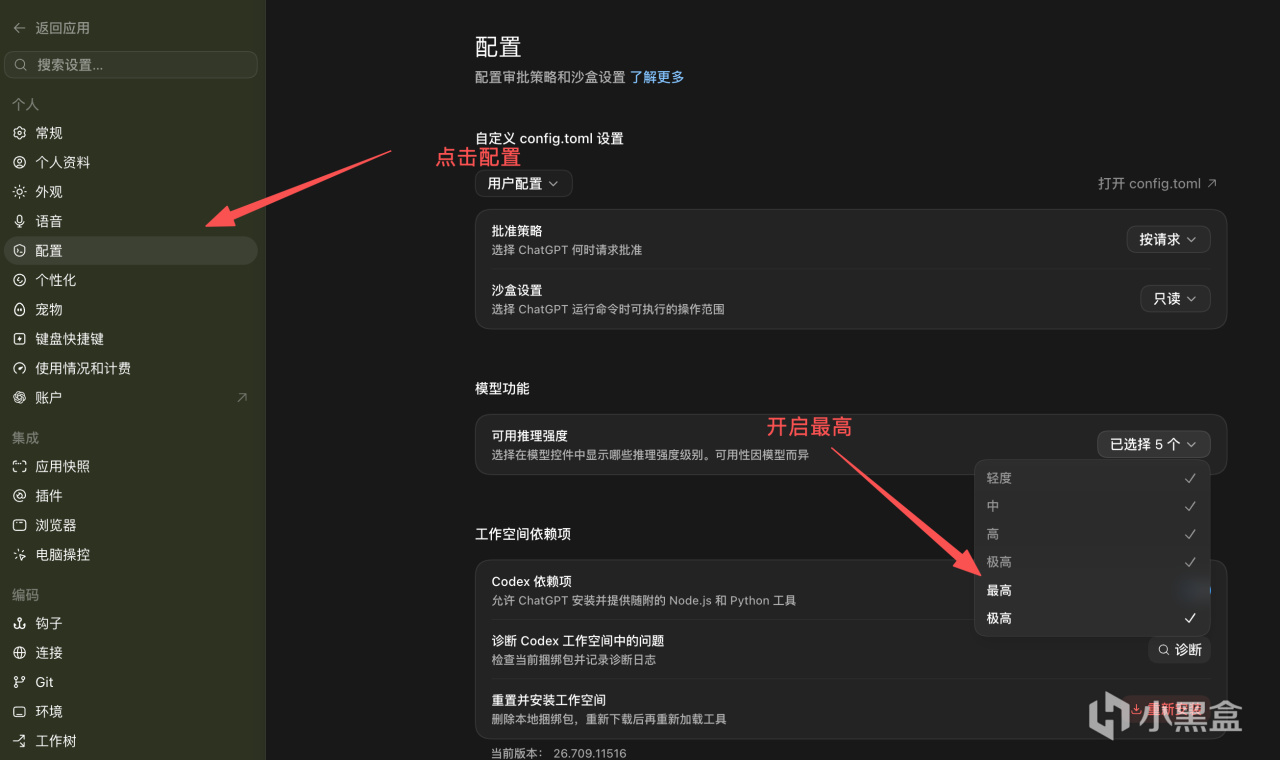Click the 诊断 Codex 工作空间中的问题 text
This screenshot has width=1280, height=760.
click(578, 641)
